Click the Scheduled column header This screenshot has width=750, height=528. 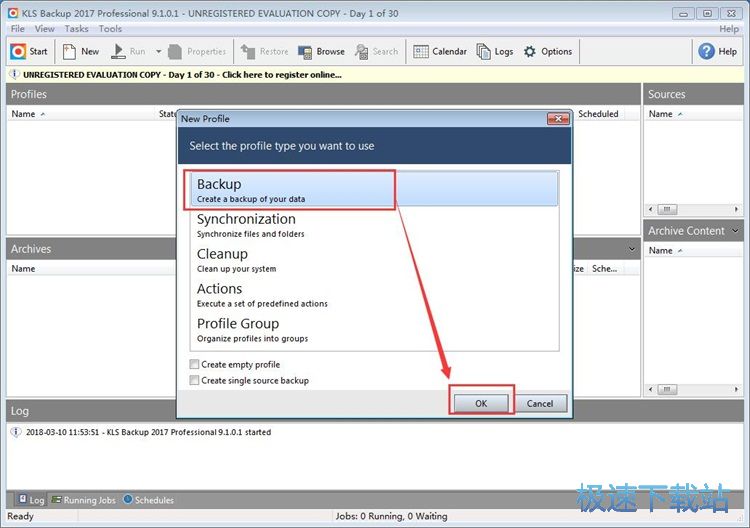[x=598, y=114]
